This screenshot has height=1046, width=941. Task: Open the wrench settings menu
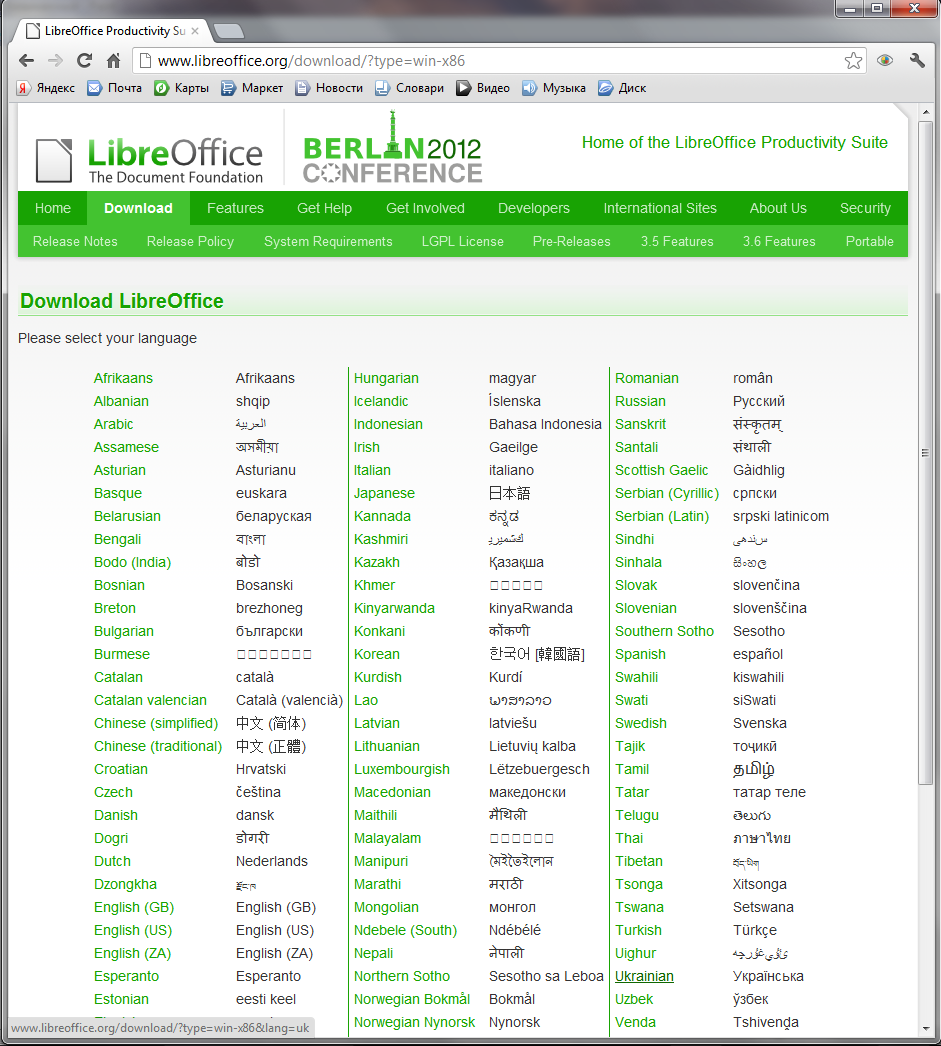click(x=917, y=61)
